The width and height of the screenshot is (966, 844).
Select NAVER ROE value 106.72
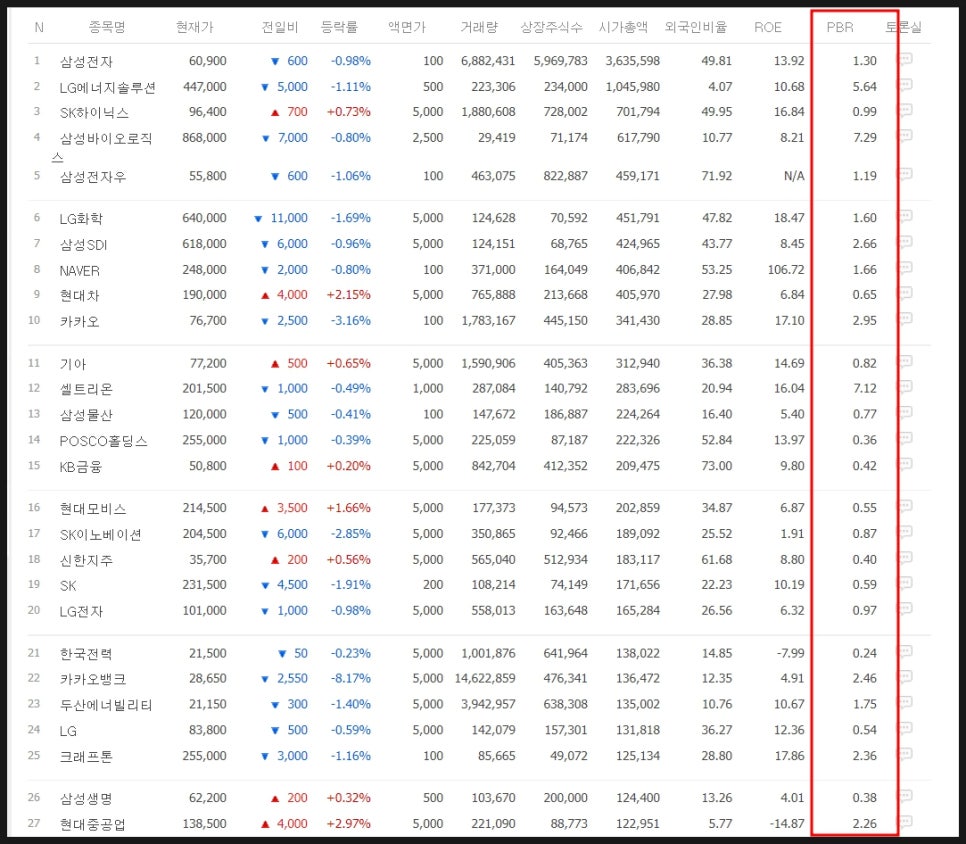coord(785,270)
